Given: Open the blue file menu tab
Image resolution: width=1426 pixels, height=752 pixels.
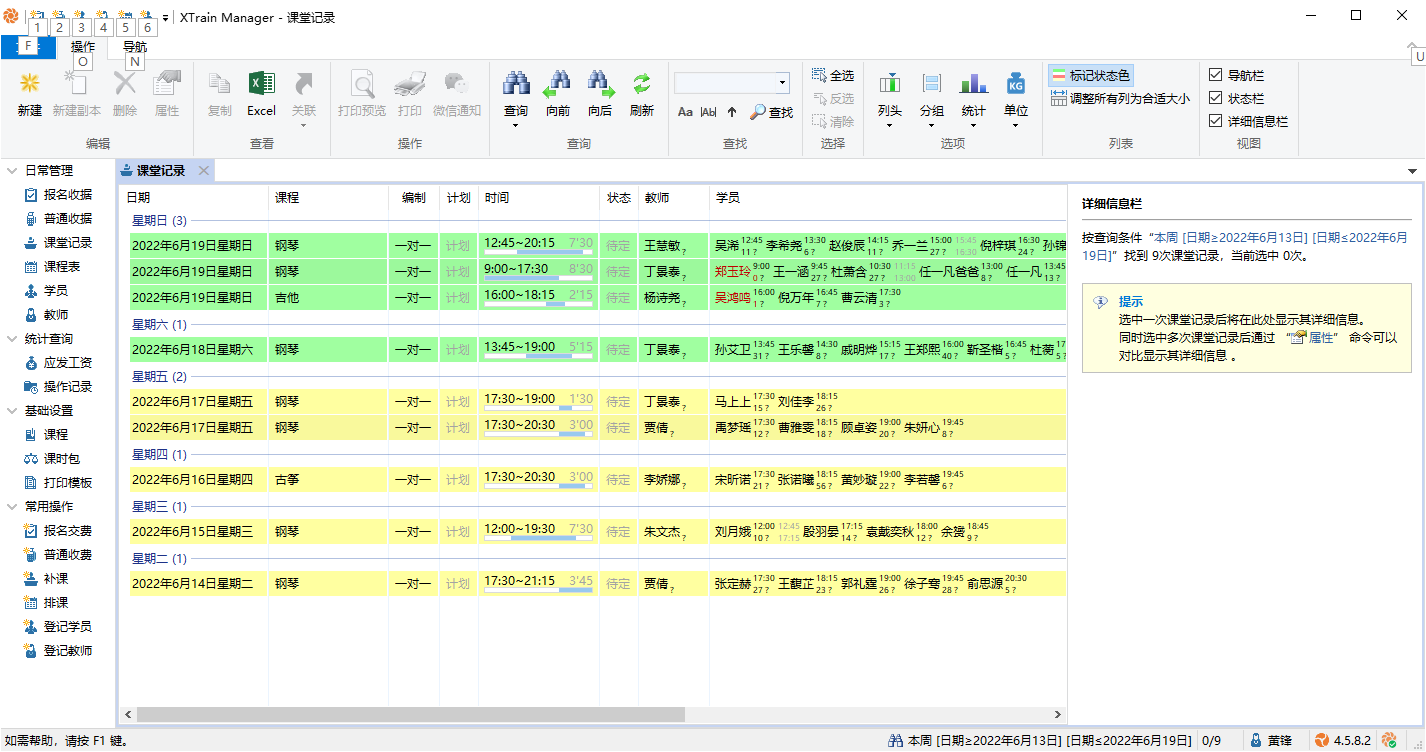Looking at the screenshot, I should click(x=28, y=47).
